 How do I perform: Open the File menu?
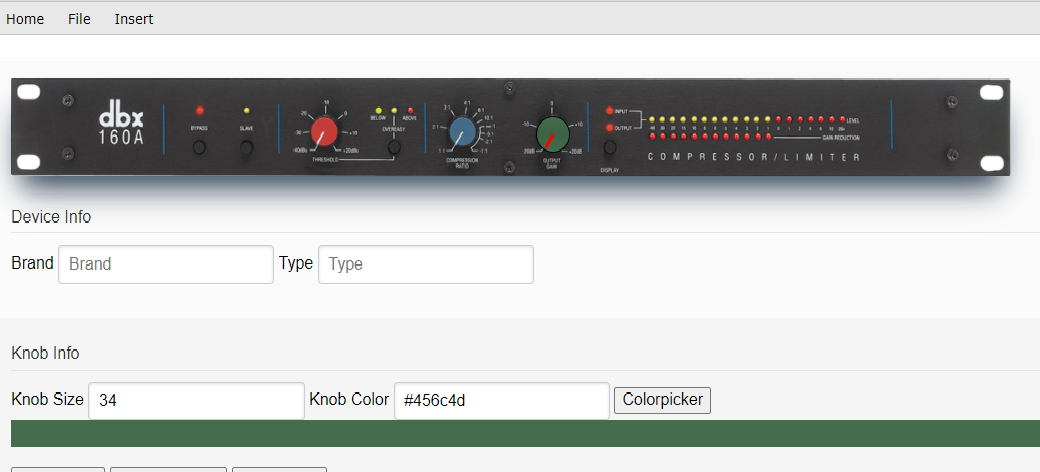pos(79,19)
